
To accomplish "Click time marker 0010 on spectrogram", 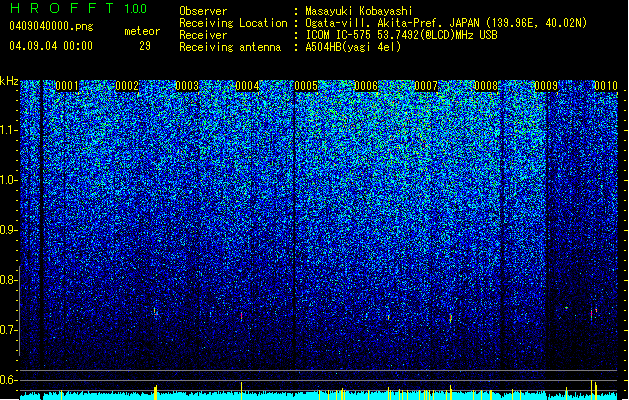I will pyautogui.click(x=606, y=86).
